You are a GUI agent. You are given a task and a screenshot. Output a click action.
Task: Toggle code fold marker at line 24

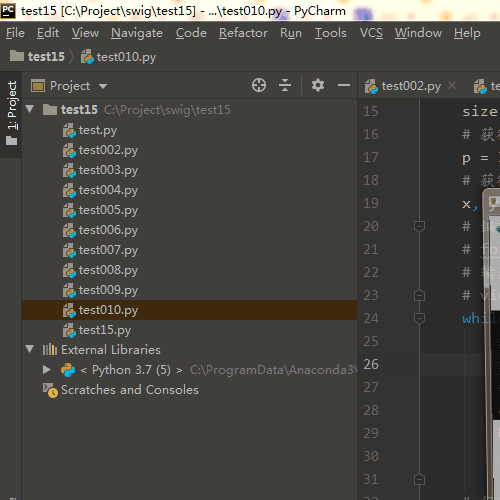pos(419,318)
